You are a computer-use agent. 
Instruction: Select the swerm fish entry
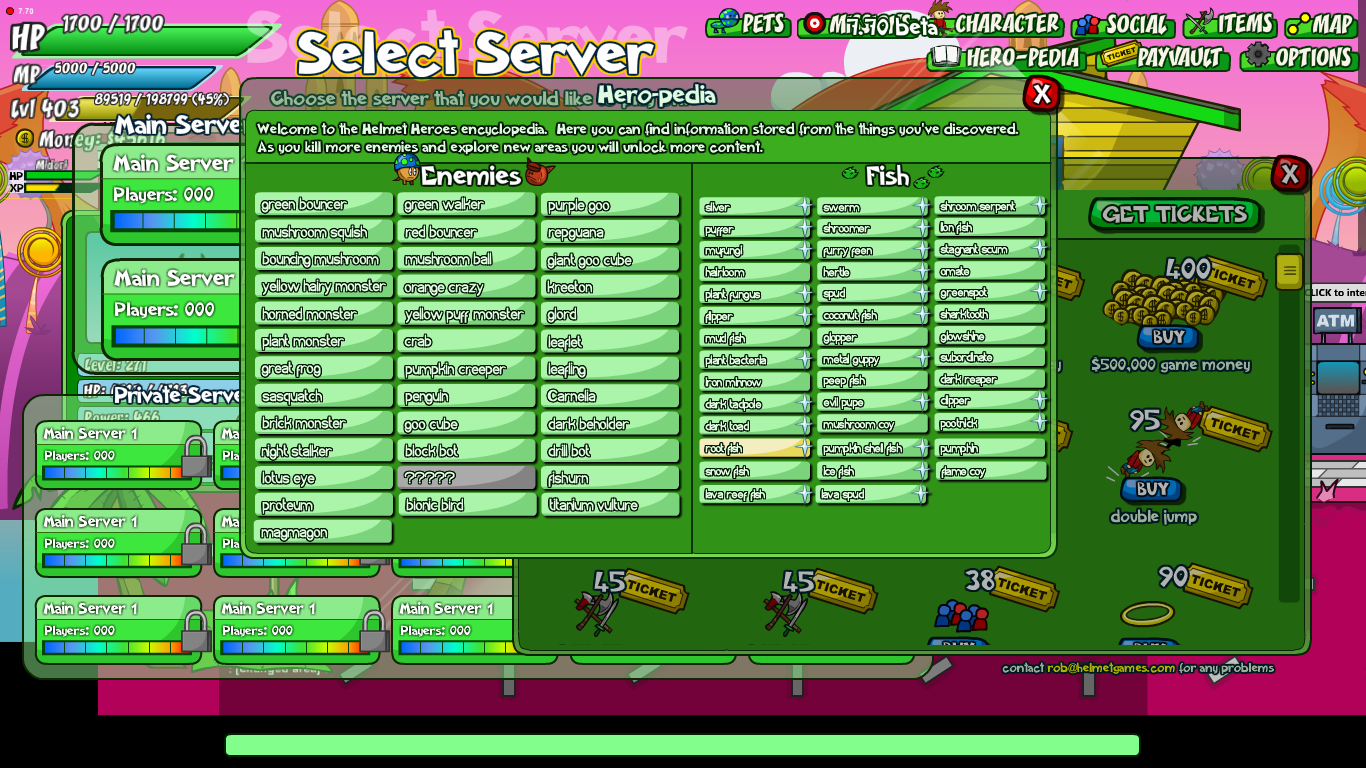point(873,207)
